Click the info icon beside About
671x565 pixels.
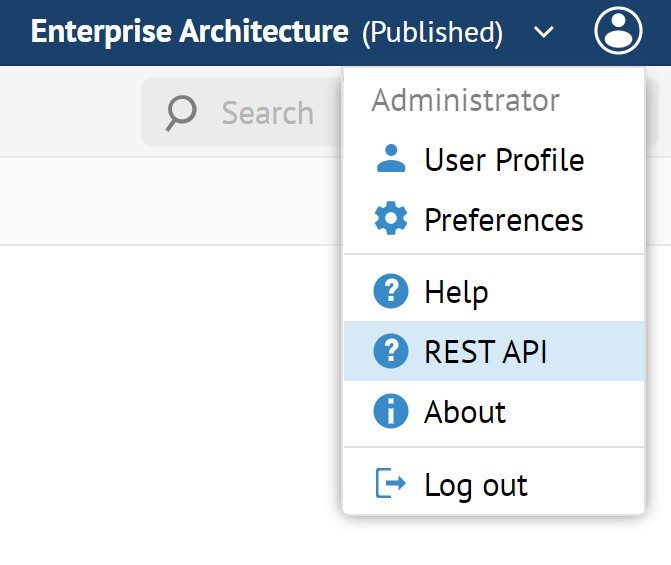[x=390, y=411]
